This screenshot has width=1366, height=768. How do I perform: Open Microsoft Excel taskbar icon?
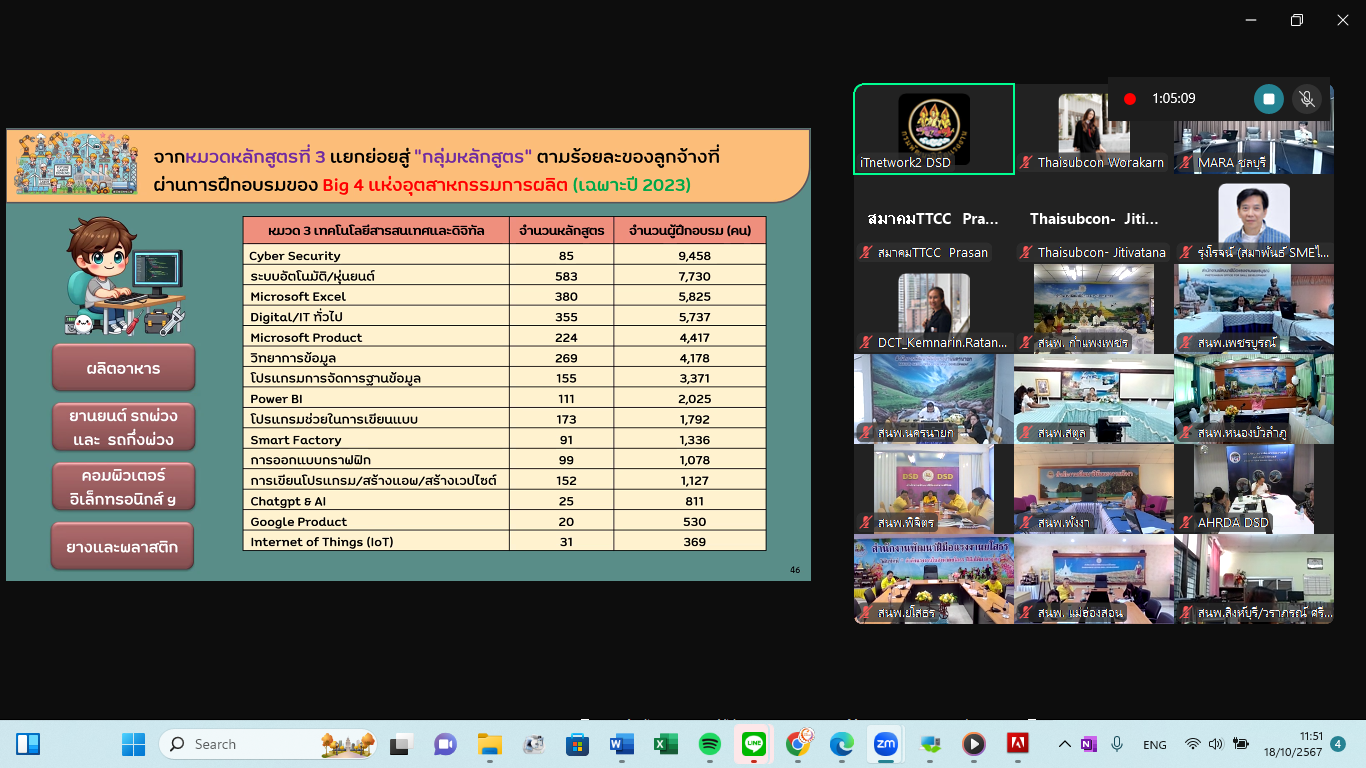tap(665, 744)
